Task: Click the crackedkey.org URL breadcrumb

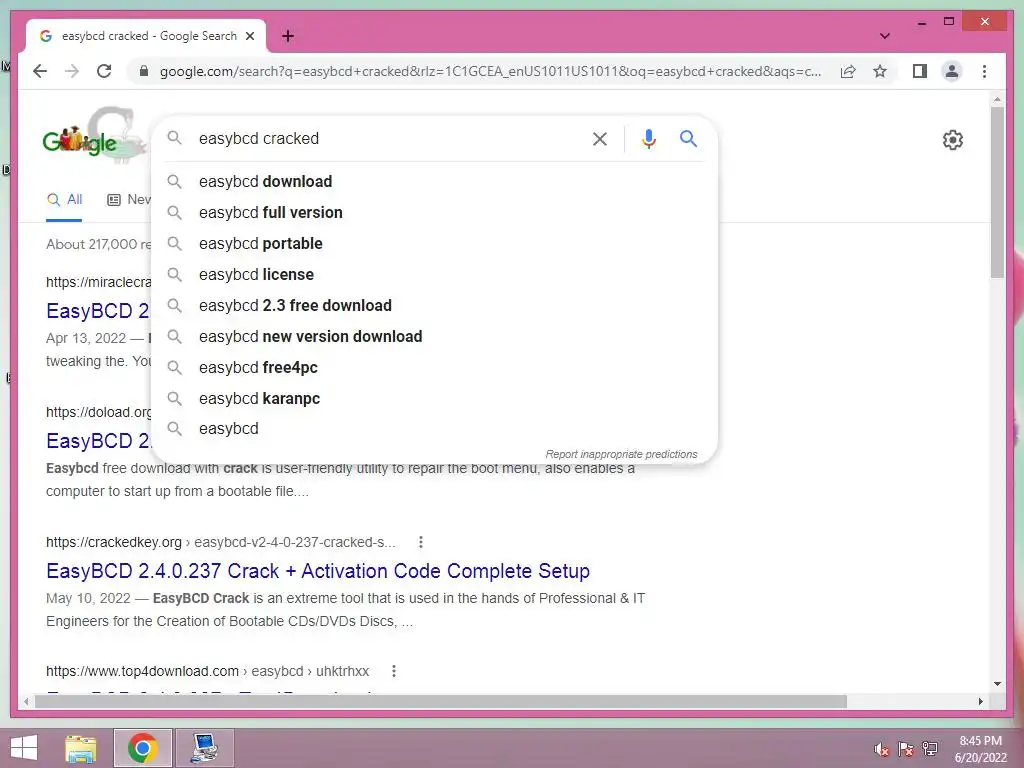Action: click(x=221, y=542)
